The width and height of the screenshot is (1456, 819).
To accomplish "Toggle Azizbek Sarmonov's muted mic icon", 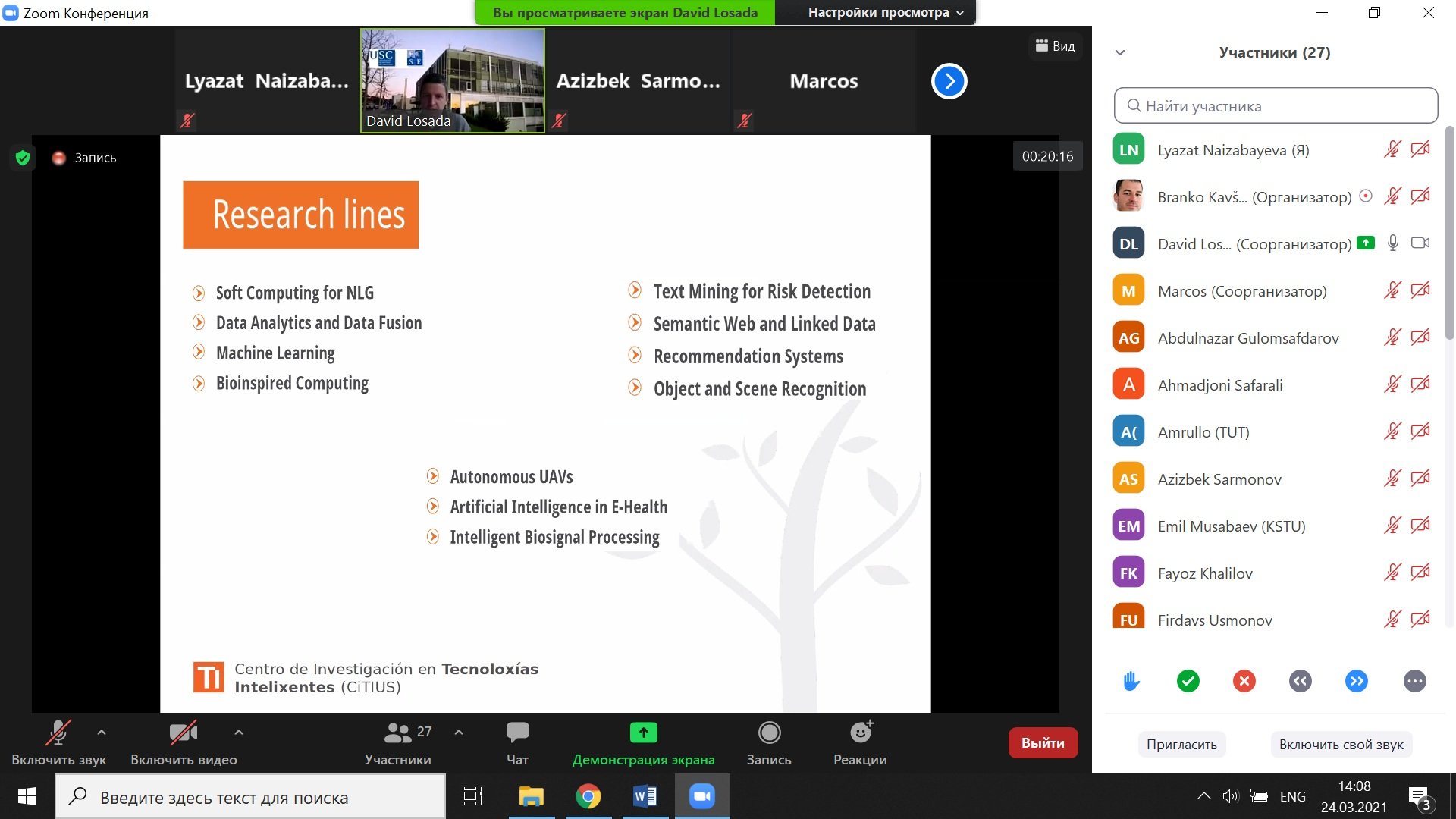I will click(1393, 479).
